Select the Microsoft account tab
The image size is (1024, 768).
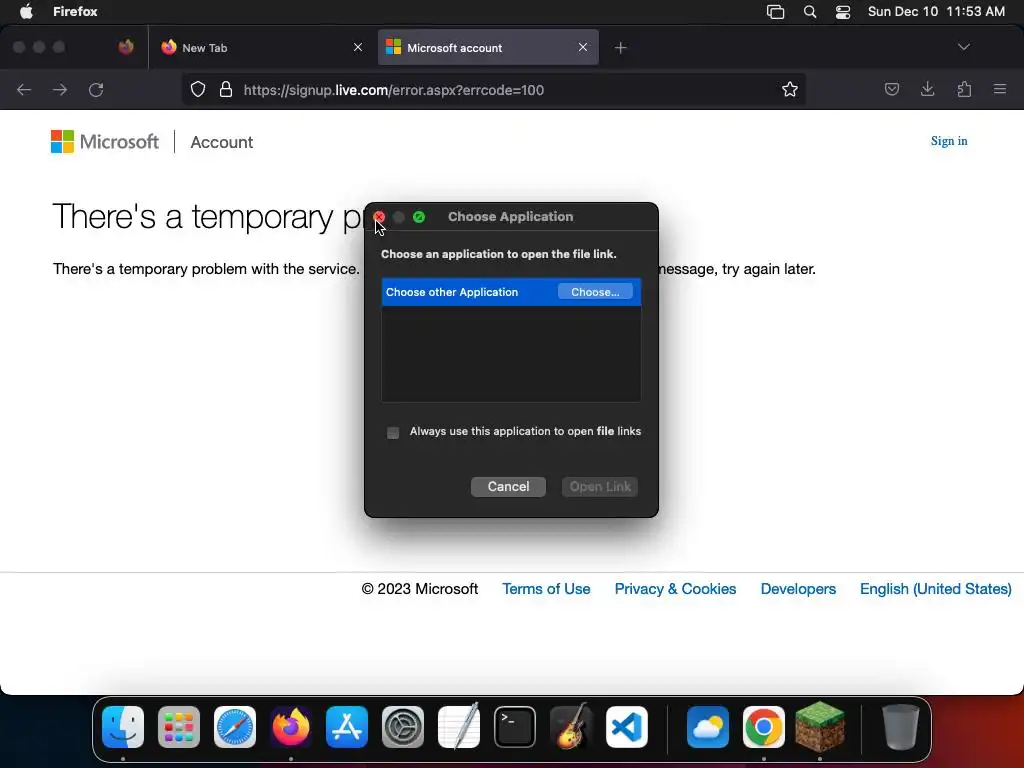click(x=488, y=48)
